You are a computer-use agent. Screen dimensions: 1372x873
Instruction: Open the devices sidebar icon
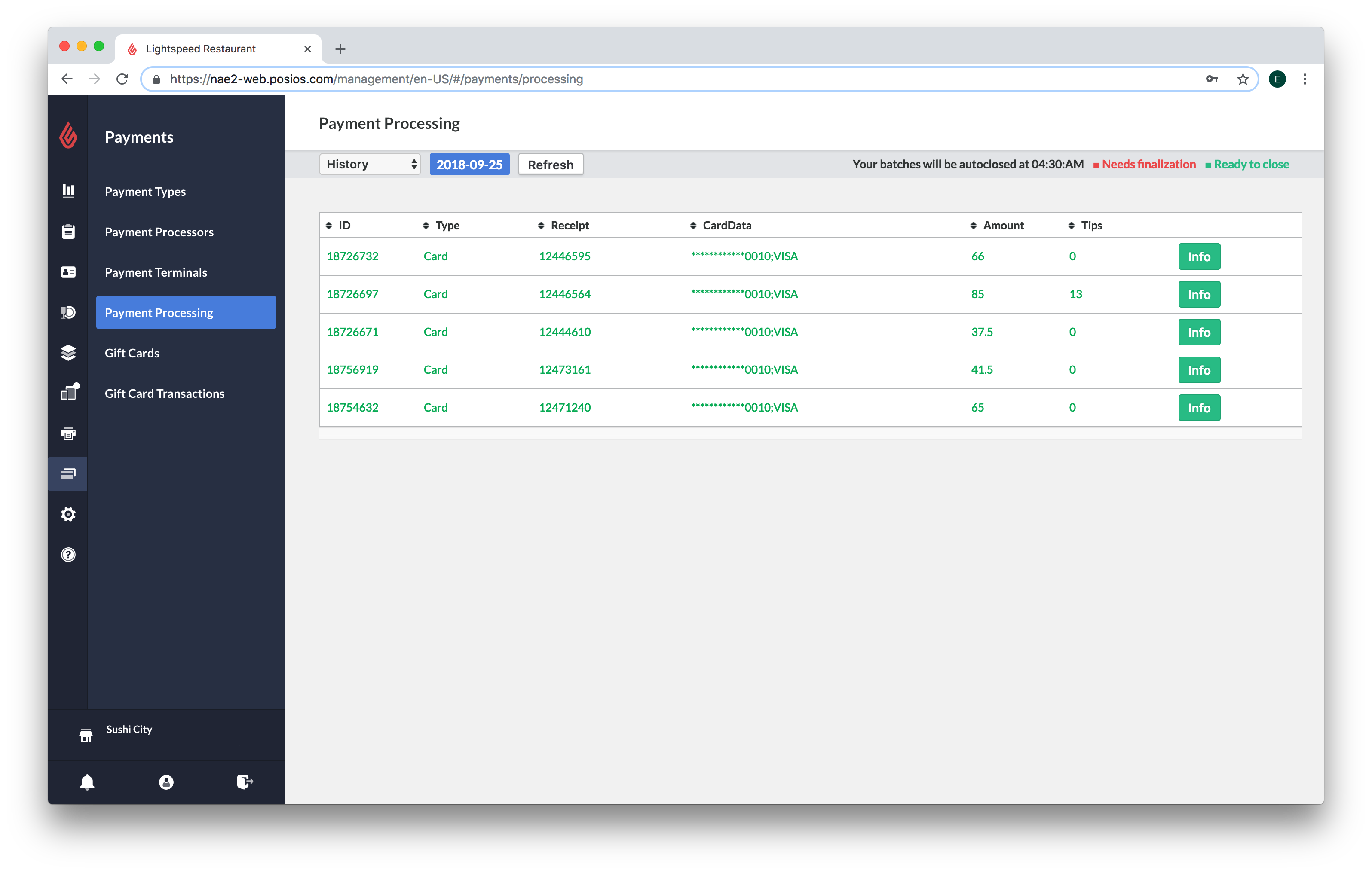(70, 392)
